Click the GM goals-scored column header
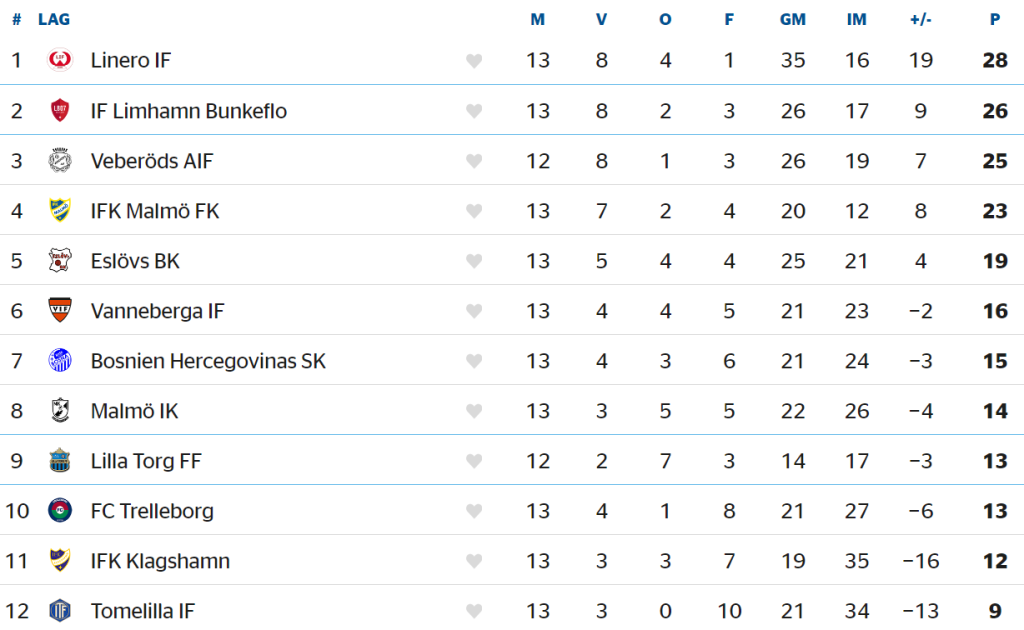 [x=793, y=20]
